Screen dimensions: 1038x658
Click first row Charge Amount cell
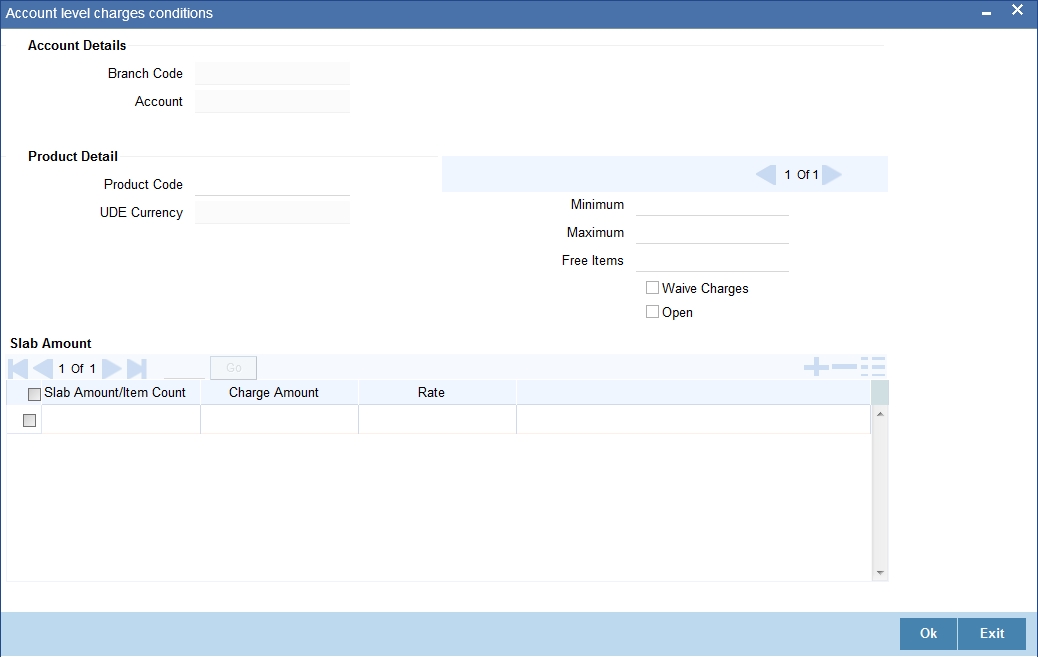coord(279,420)
